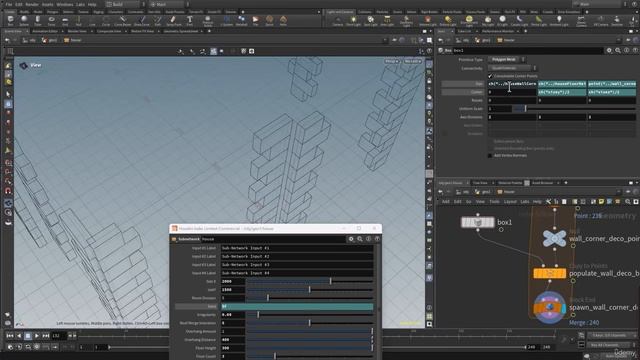Click the play forward button on timeline

point(37,336)
